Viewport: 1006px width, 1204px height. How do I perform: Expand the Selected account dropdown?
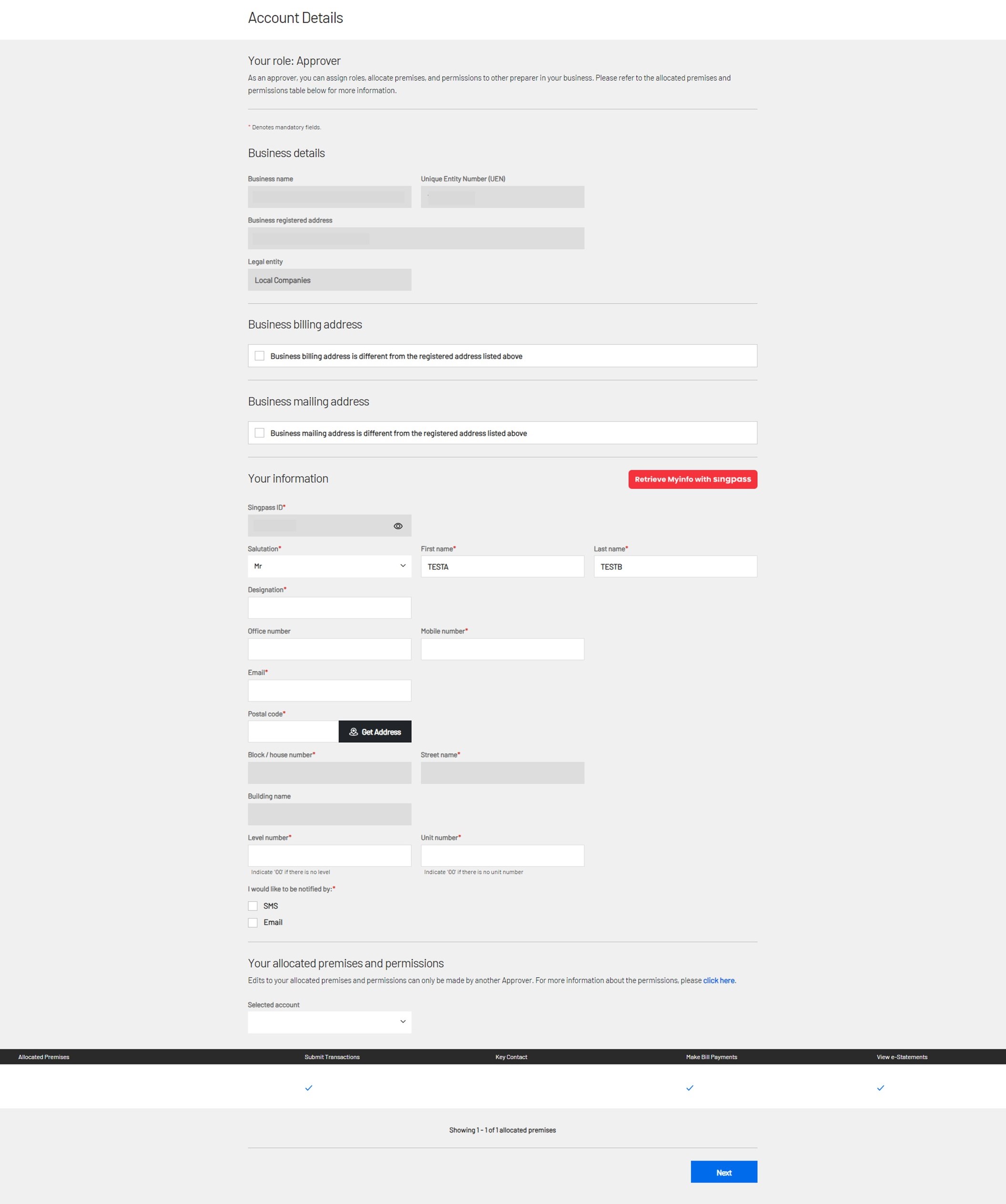tap(330, 1022)
